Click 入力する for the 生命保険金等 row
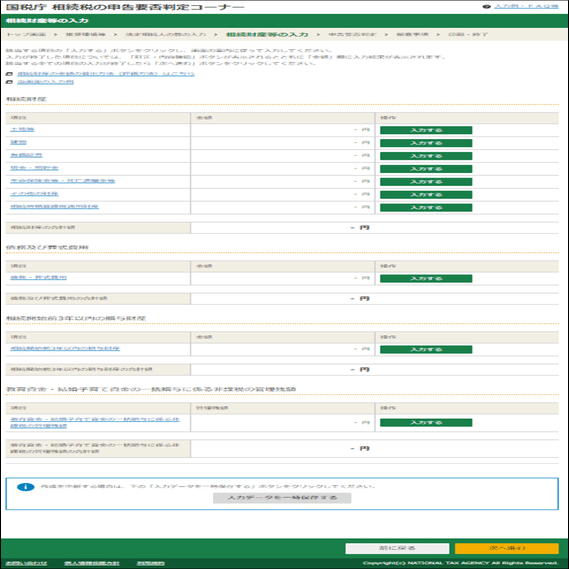 point(426,182)
